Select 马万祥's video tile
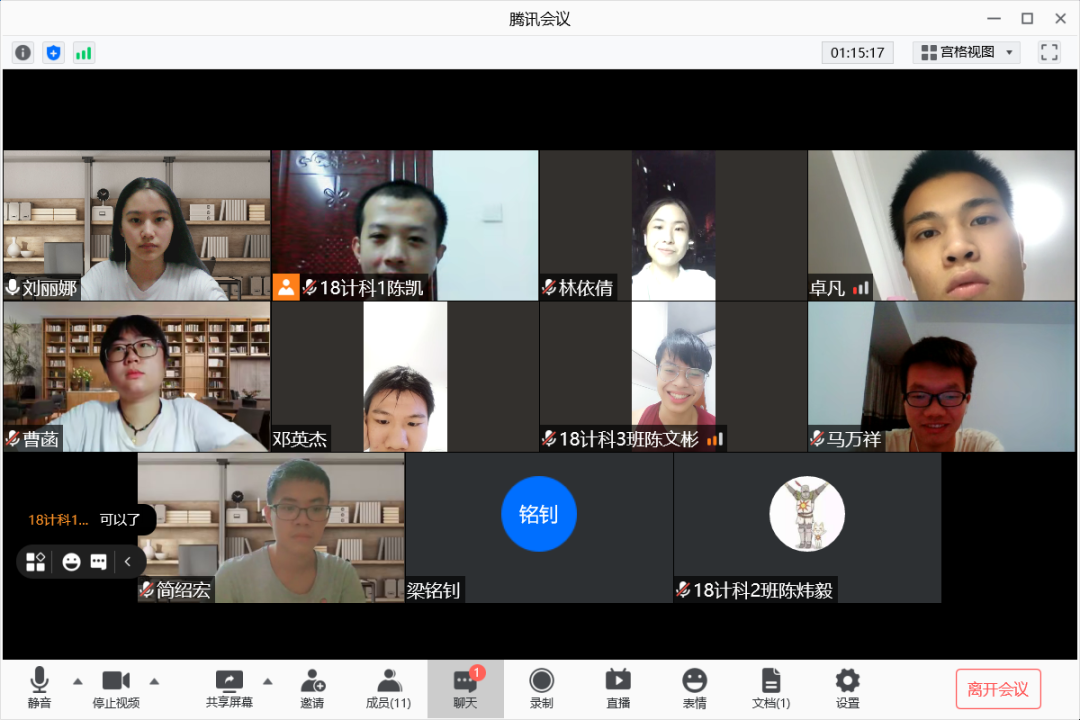Viewport: 1080px width, 720px height. click(941, 377)
